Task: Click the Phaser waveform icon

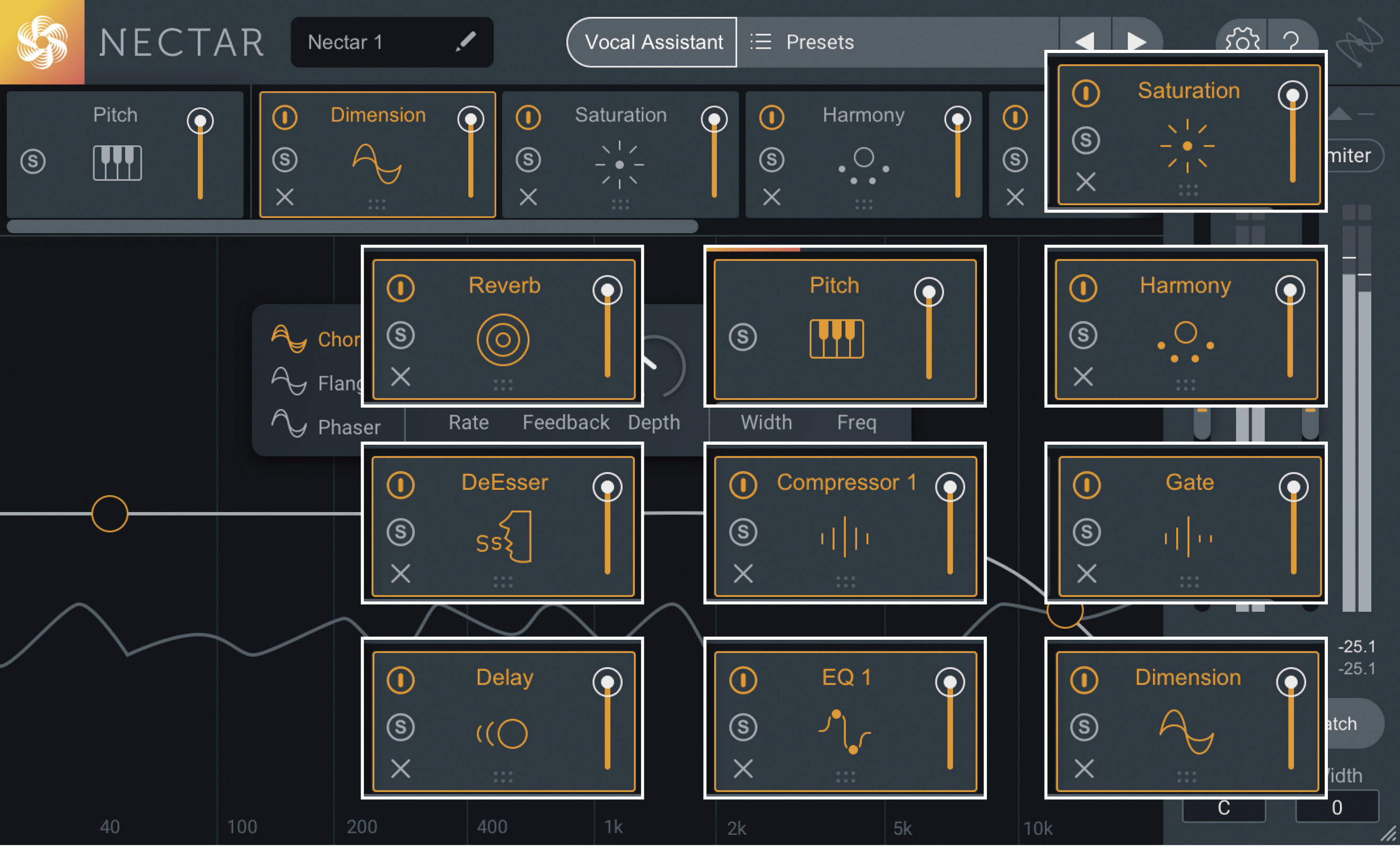Action: coord(289,424)
